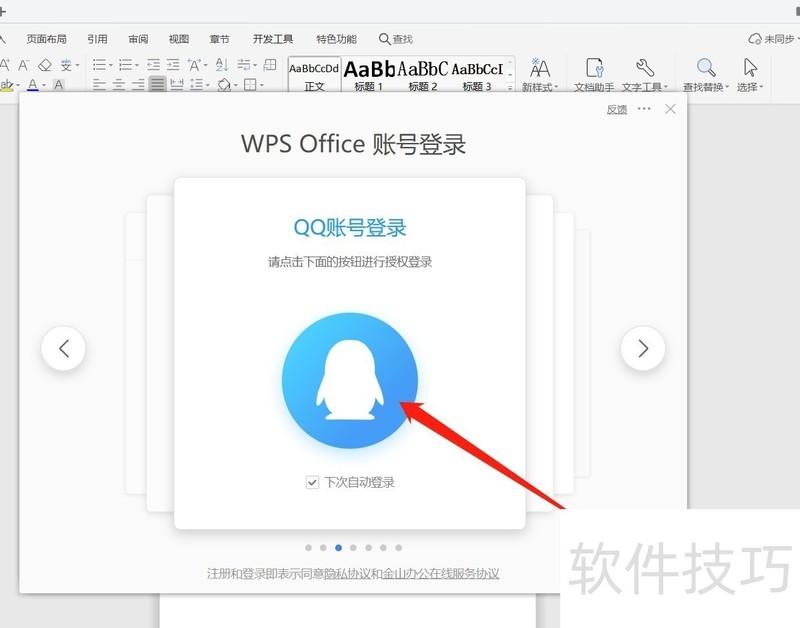This screenshot has width=800, height=628.
Task: Apply the 标题 1 heading style
Action: 369,74
